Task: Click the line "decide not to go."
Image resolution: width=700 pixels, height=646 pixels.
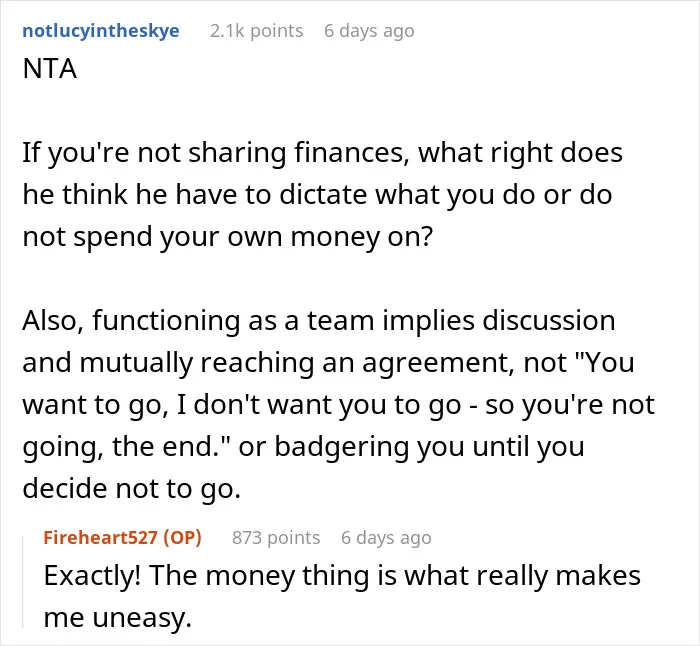Action: click(x=132, y=489)
